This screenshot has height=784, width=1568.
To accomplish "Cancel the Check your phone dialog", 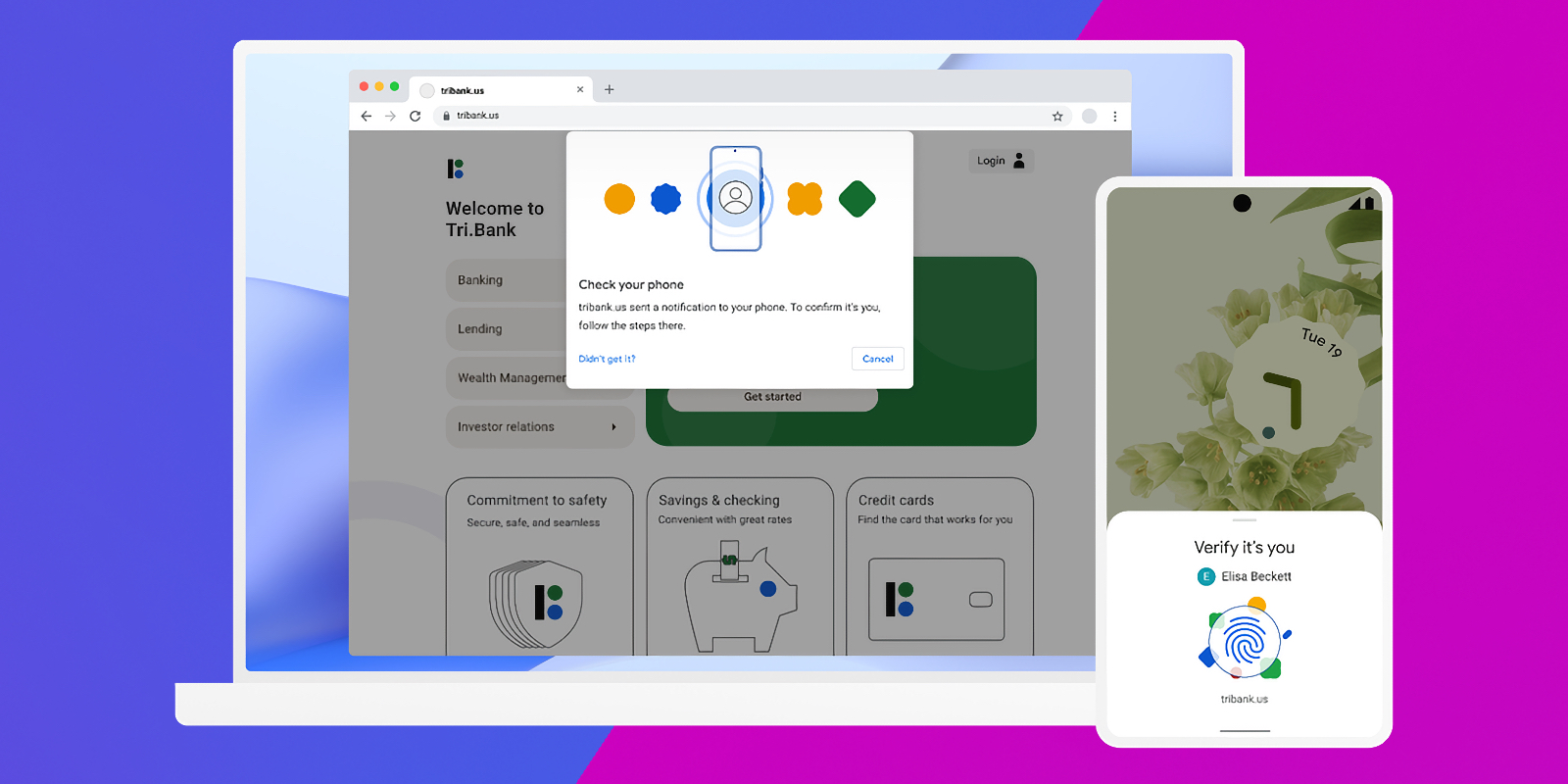I will point(878,359).
